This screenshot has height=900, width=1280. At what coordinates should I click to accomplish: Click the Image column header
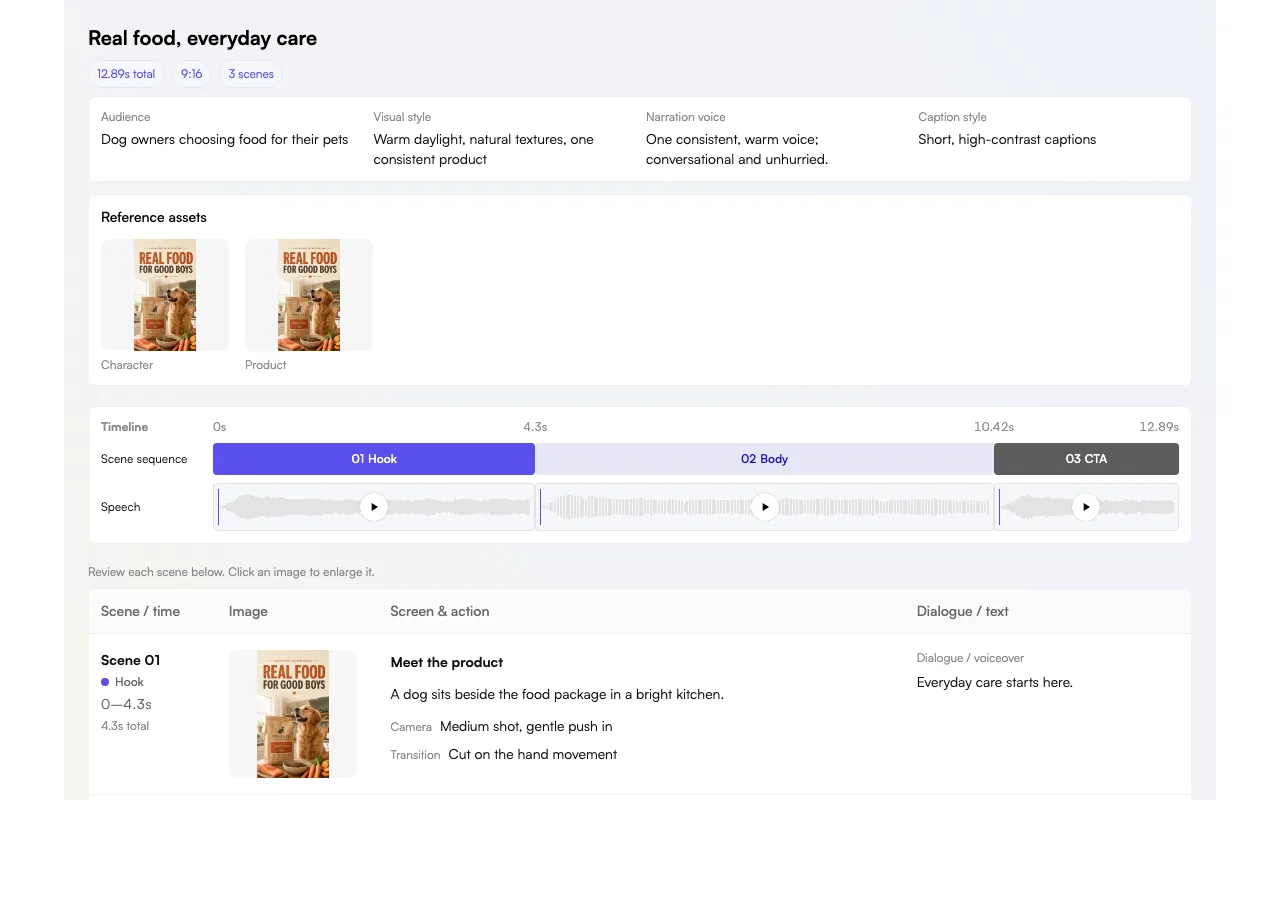click(248, 611)
